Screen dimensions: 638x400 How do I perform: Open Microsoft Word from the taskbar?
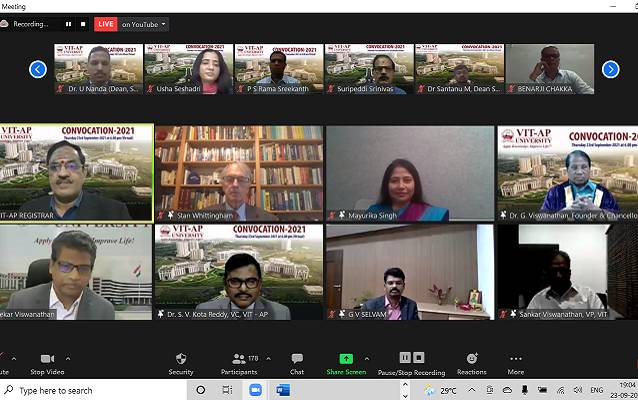coord(282,390)
